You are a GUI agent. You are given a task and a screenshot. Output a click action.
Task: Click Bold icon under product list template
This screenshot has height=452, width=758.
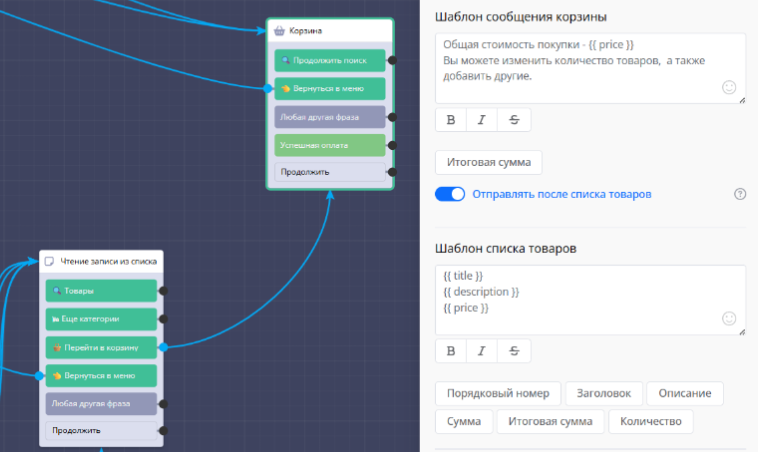(451, 351)
